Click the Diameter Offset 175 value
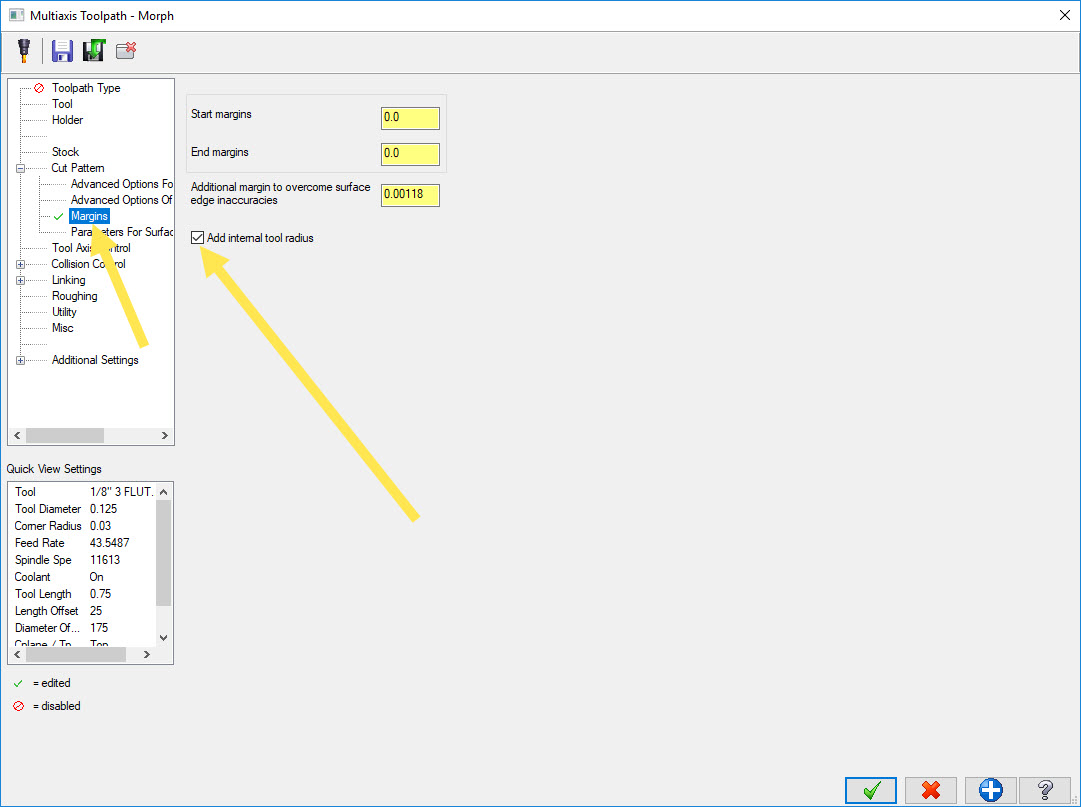Image resolution: width=1081 pixels, height=807 pixels. coord(99,629)
